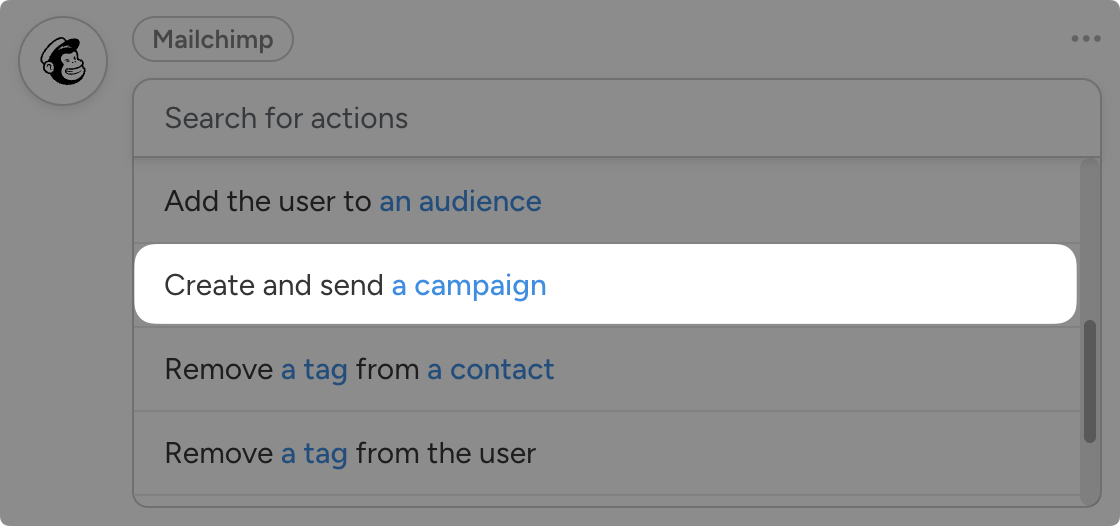This screenshot has width=1120, height=526.
Task: Click "Add the user to" text before audience link
Action: click(x=267, y=201)
